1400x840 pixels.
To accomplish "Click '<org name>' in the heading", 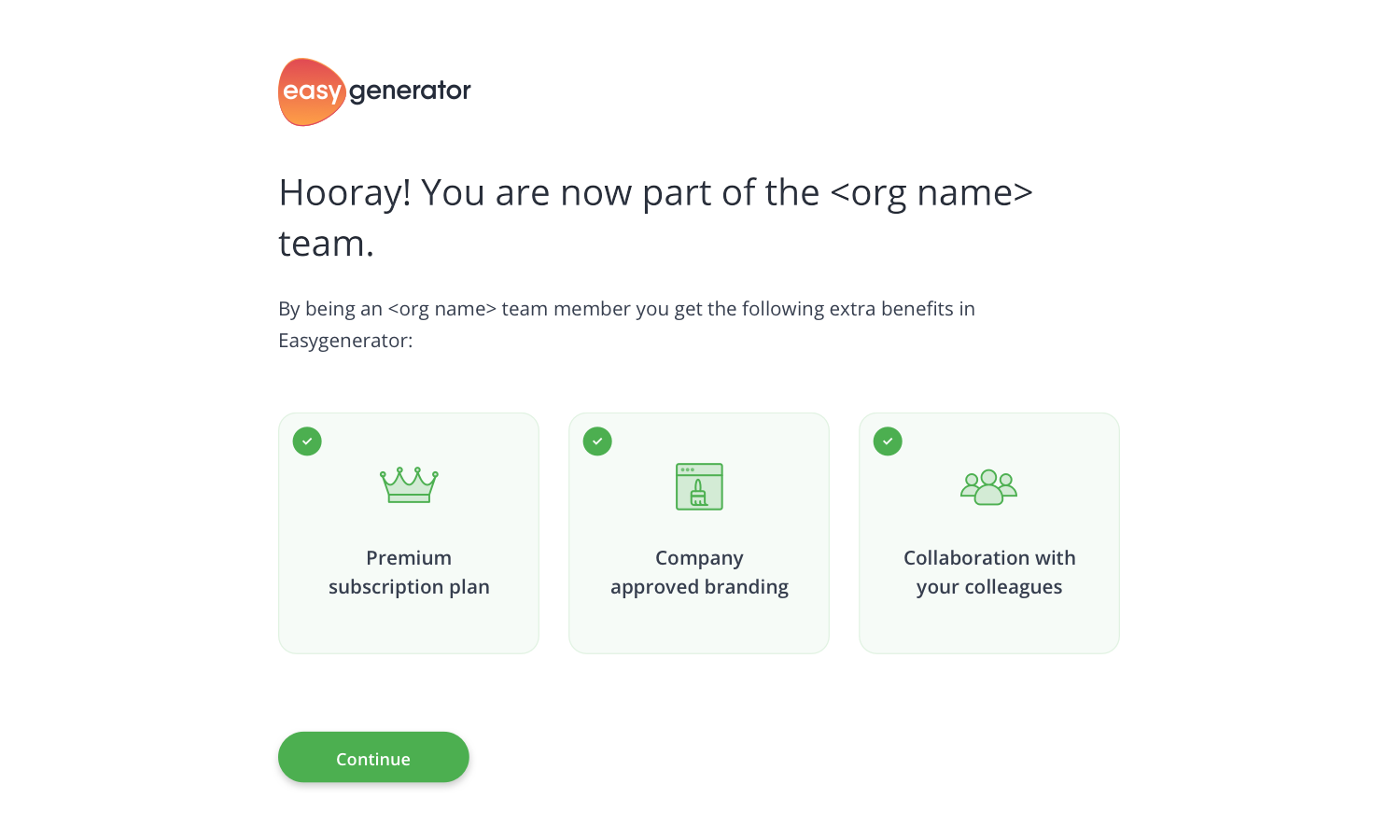I will (x=931, y=192).
